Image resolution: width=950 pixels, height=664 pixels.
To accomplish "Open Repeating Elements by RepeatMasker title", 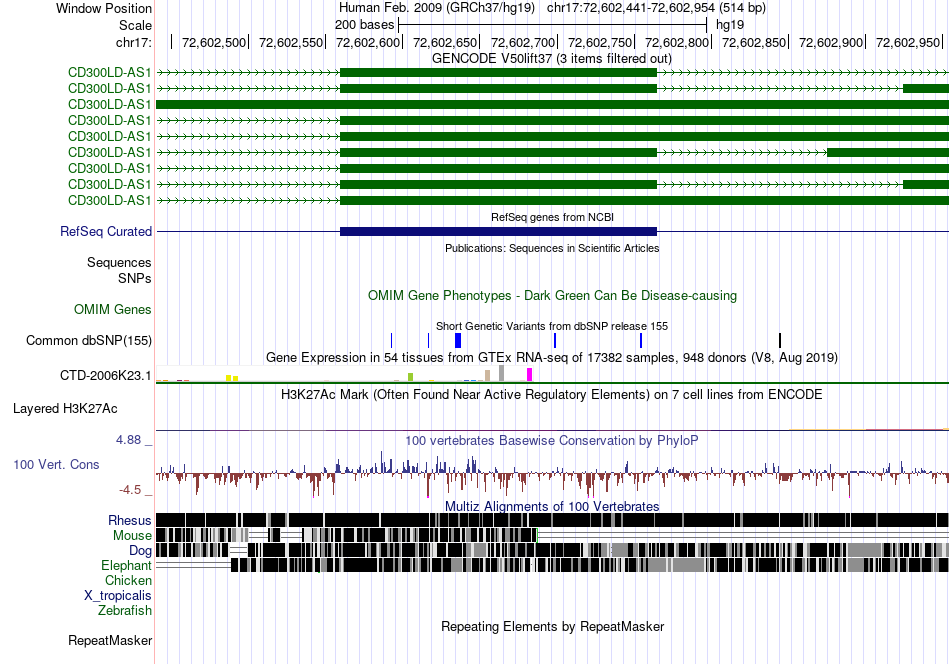I will coord(552,626).
